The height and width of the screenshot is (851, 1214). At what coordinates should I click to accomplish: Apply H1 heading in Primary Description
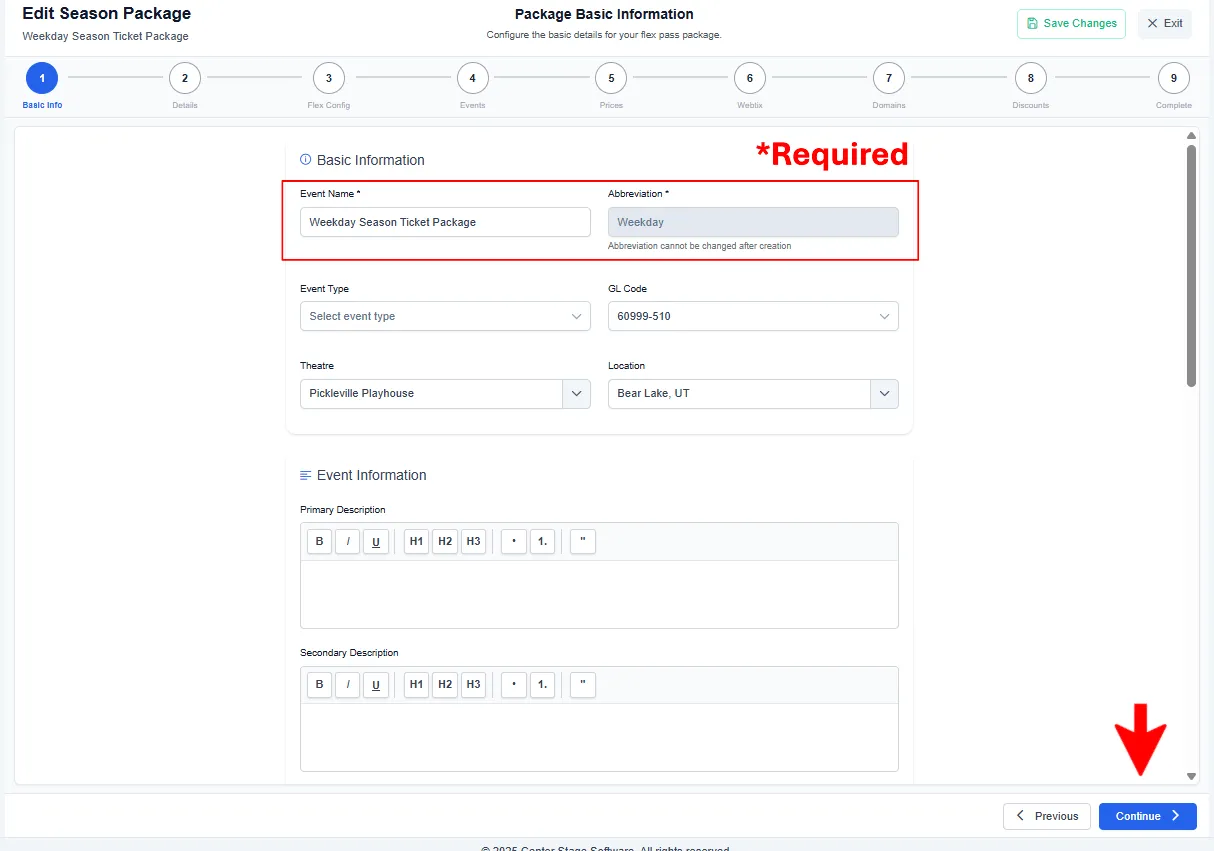click(416, 542)
